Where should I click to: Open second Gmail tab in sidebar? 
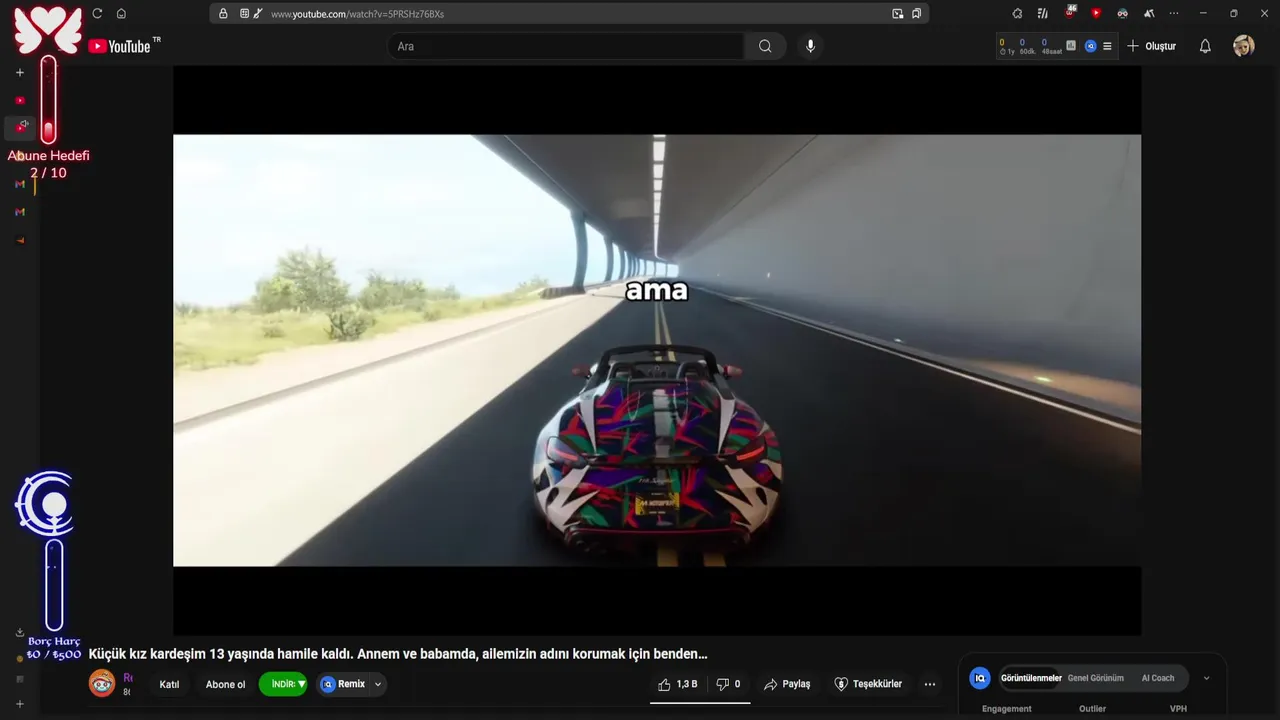point(20,212)
